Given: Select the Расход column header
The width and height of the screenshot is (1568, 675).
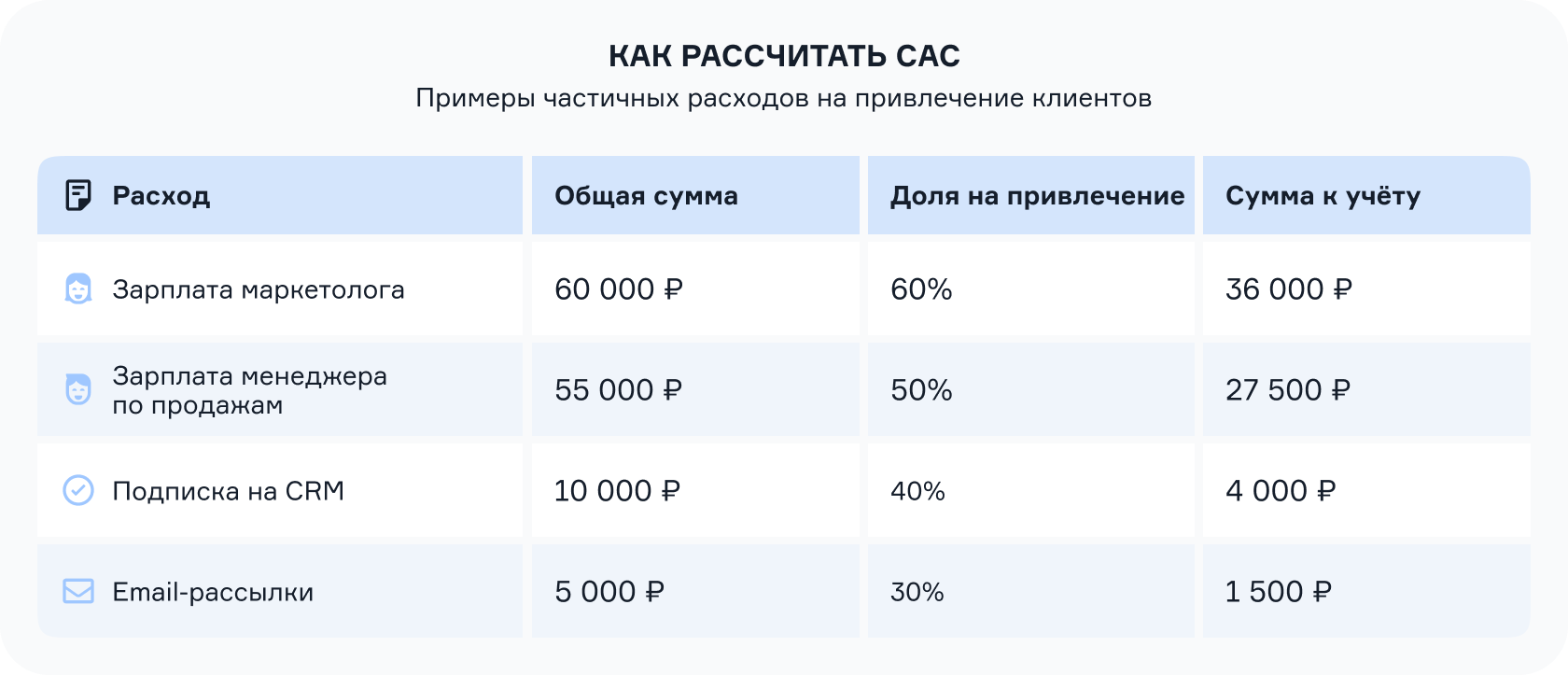Looking at the screenshot, I should [x=161, y=196].
